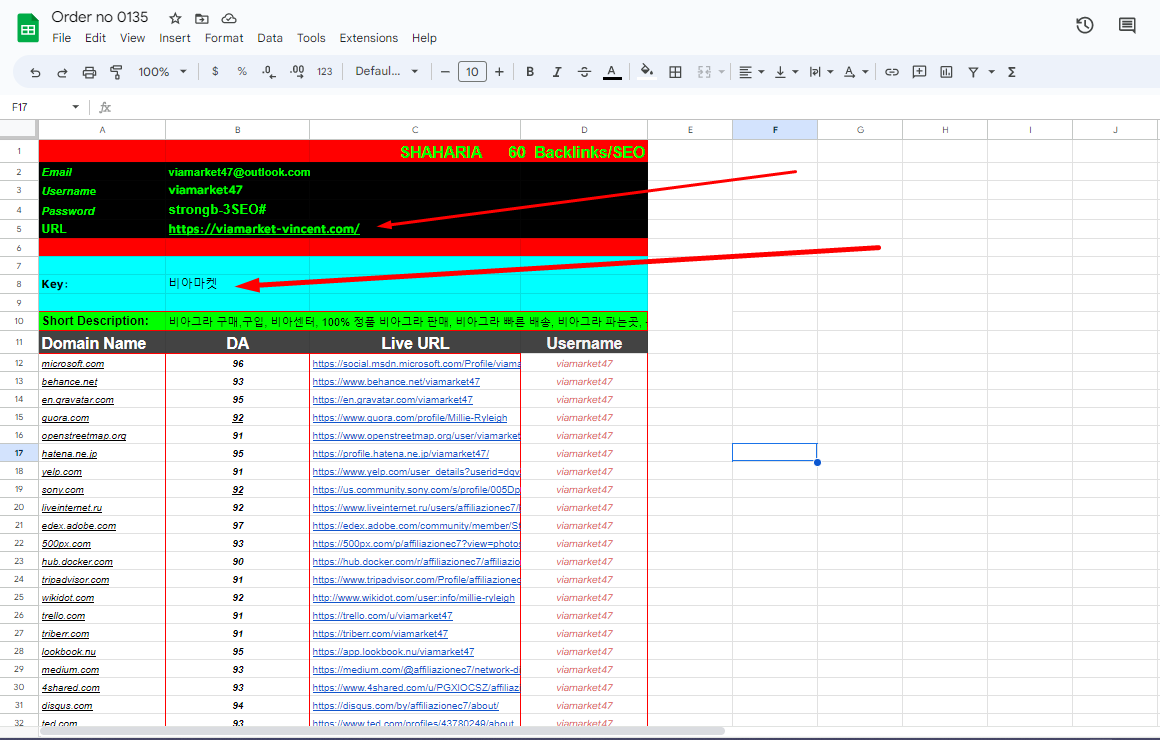Insert a comment
Viewport: 1160px width, 740px height.
(x=918, y=71)
